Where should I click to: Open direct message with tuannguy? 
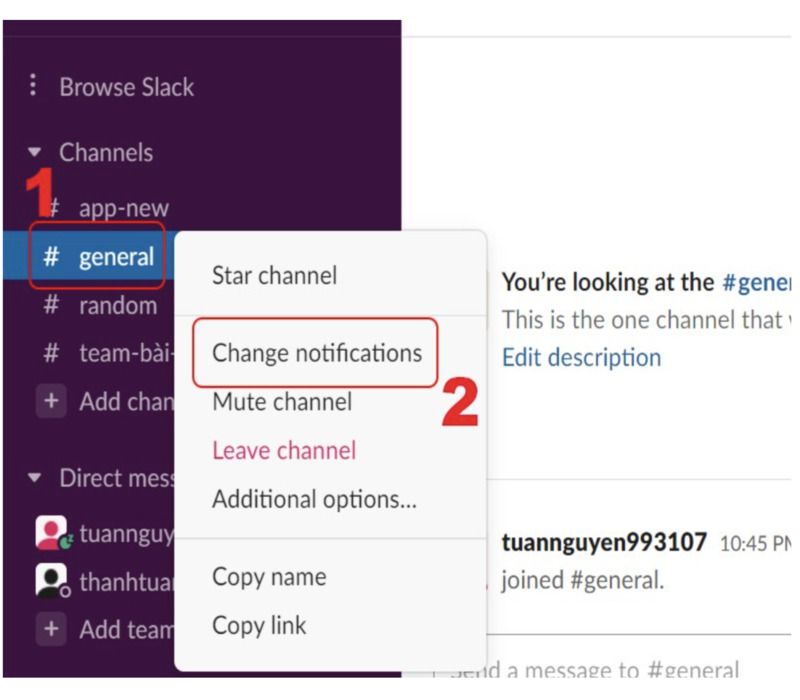click(x=127, y=535)
